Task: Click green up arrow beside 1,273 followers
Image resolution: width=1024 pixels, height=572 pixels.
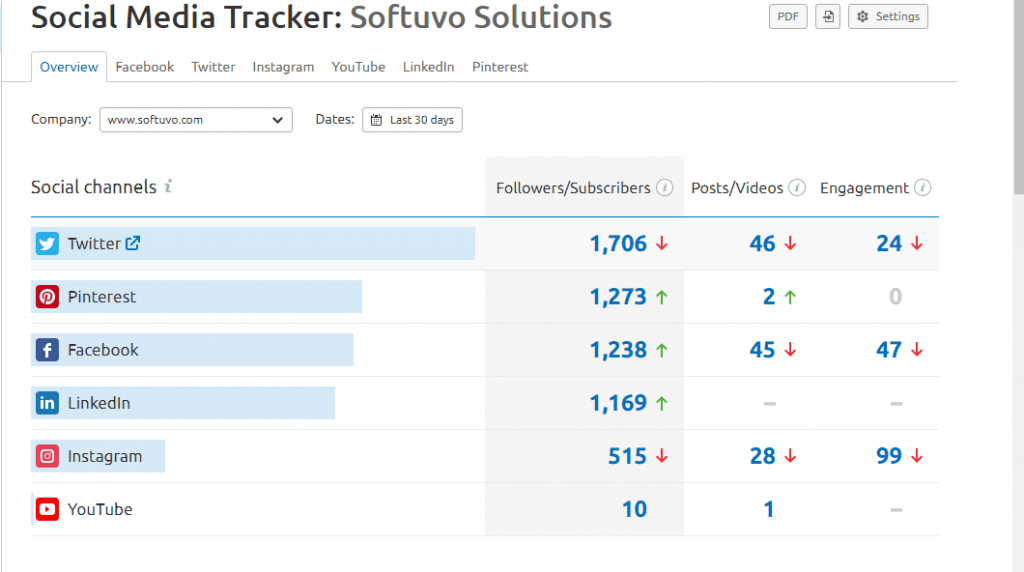Action: tap(662, 297)
